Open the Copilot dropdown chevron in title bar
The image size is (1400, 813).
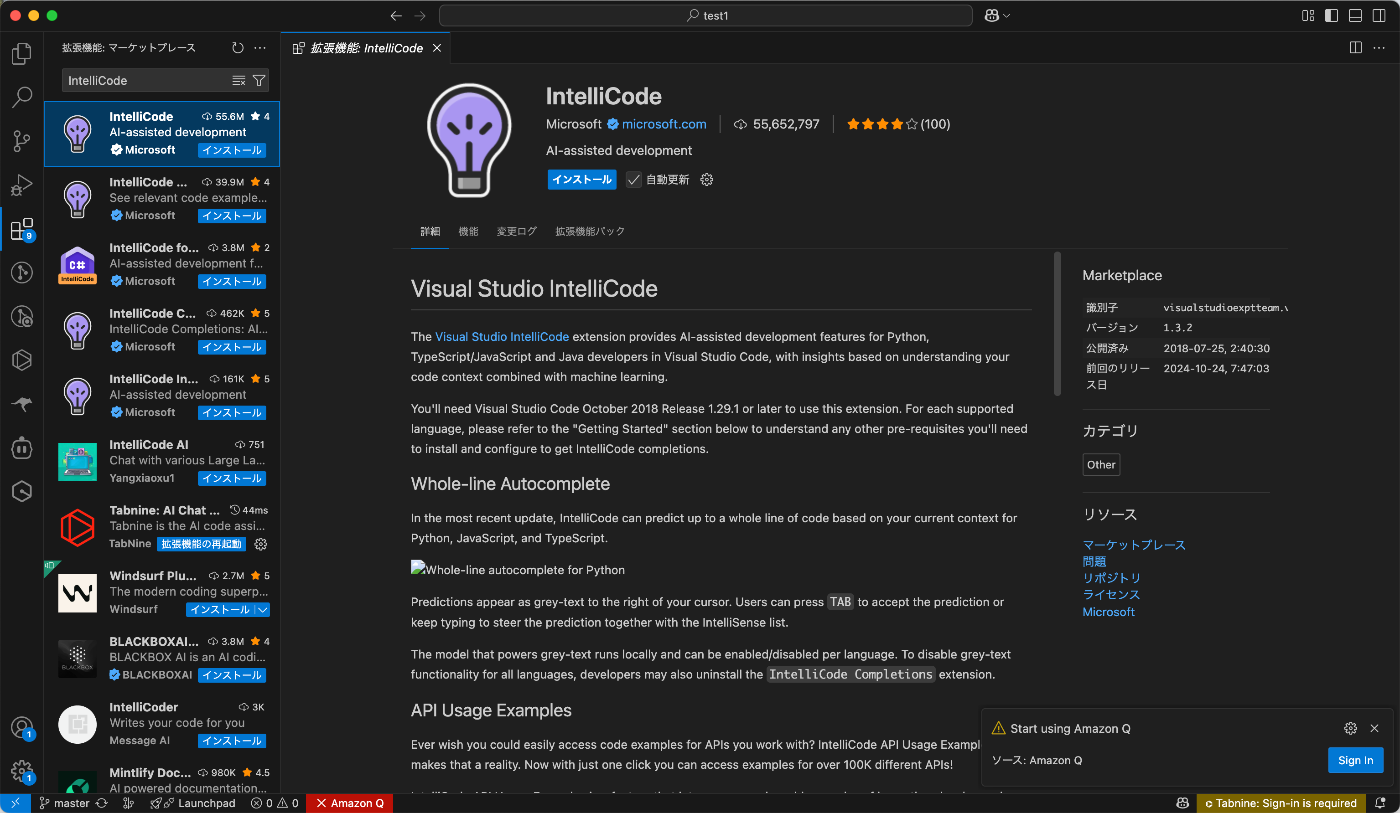click(1006, 15)
